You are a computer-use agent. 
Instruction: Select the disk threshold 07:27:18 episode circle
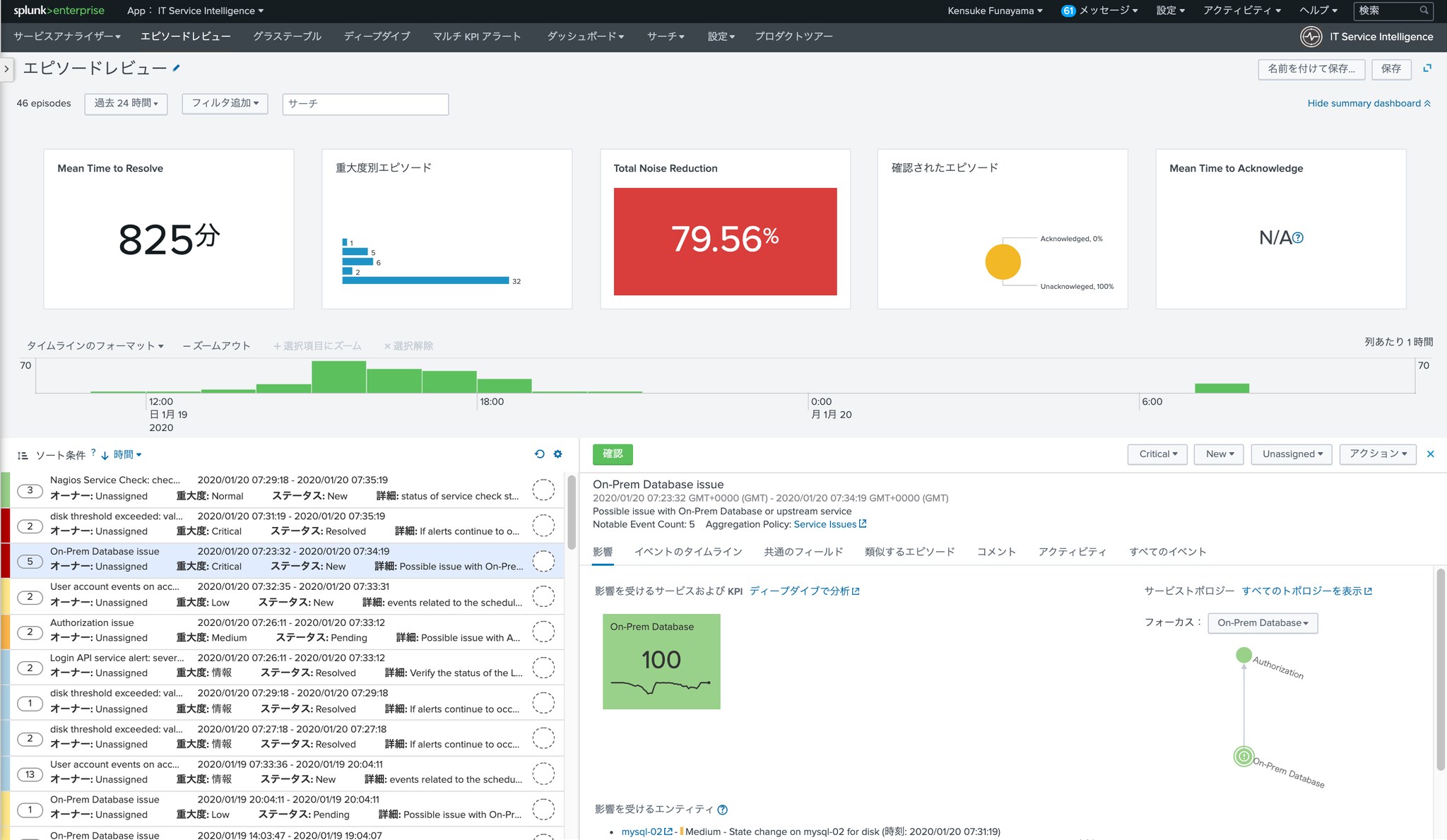pyautogui.click(x=543, y=738)
